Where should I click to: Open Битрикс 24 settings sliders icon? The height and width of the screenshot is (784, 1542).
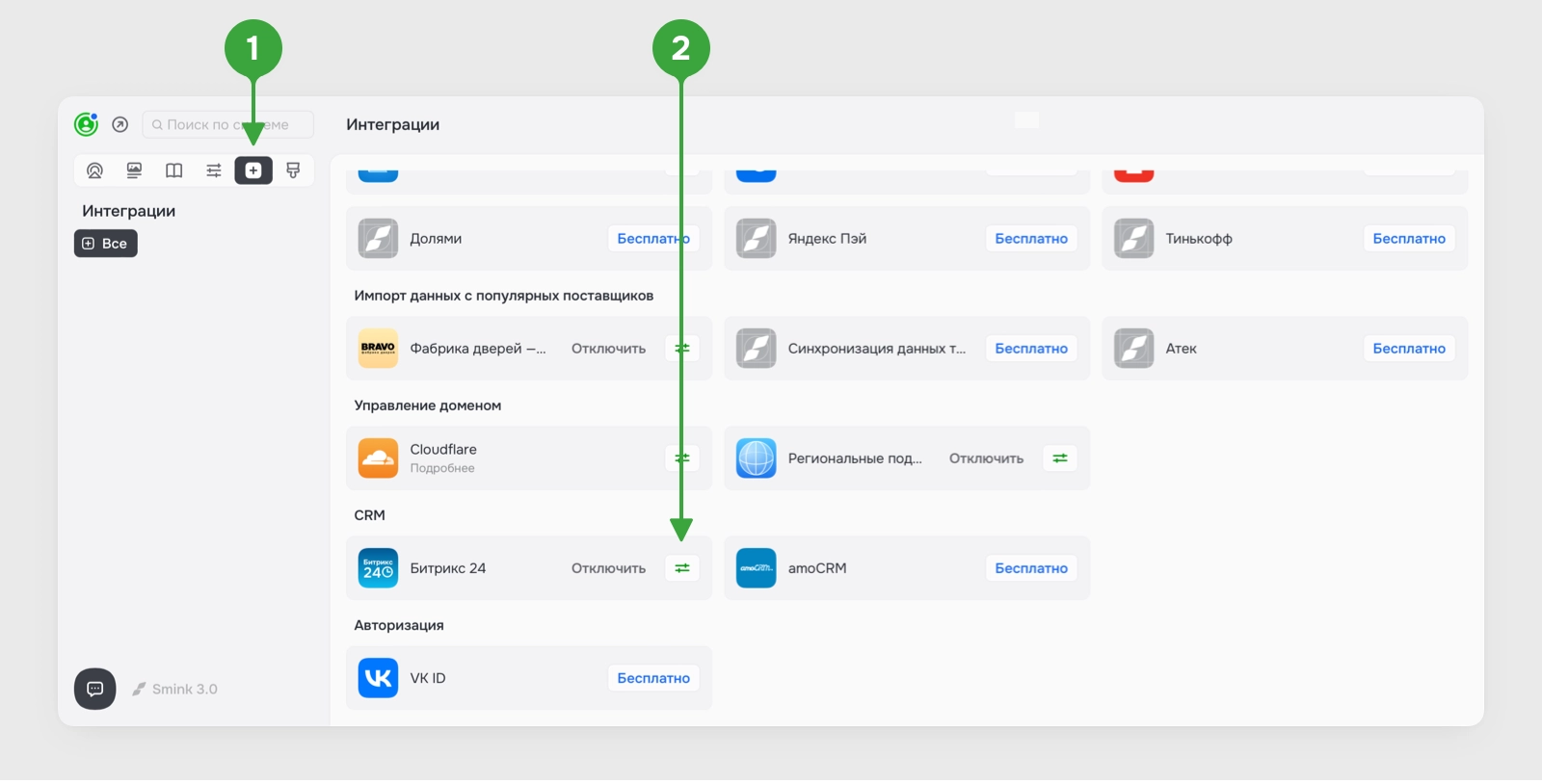click(x=682, y=568)
